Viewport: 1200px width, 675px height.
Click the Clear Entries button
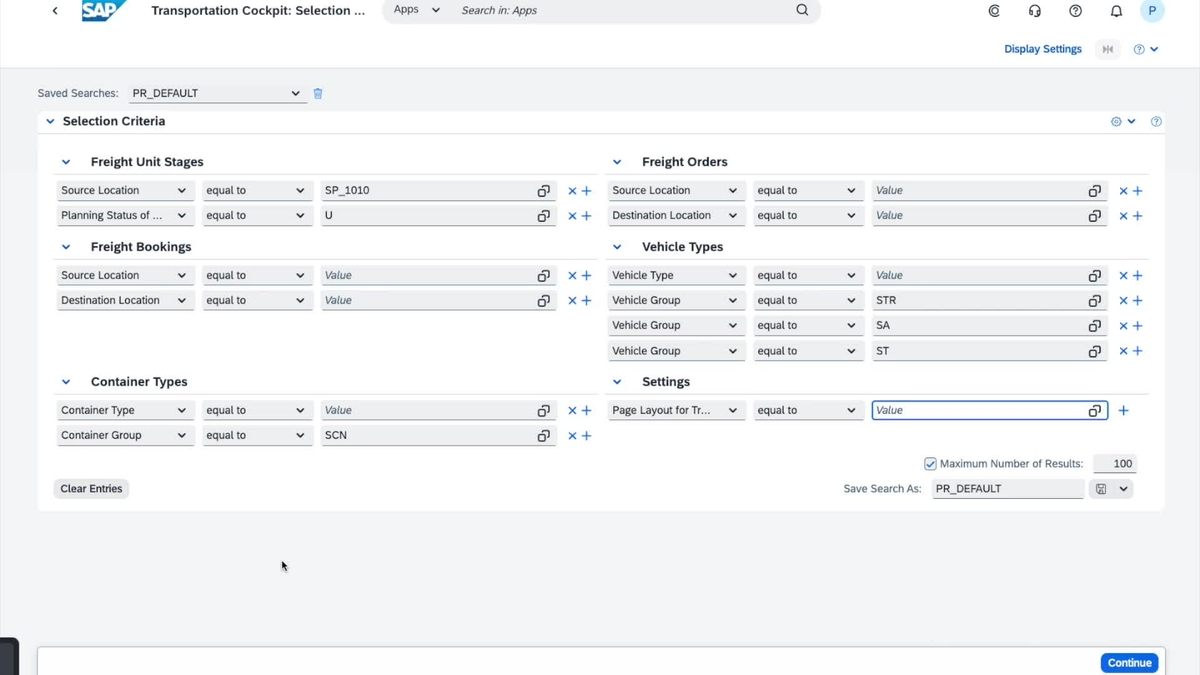click(x=91, y=488)
